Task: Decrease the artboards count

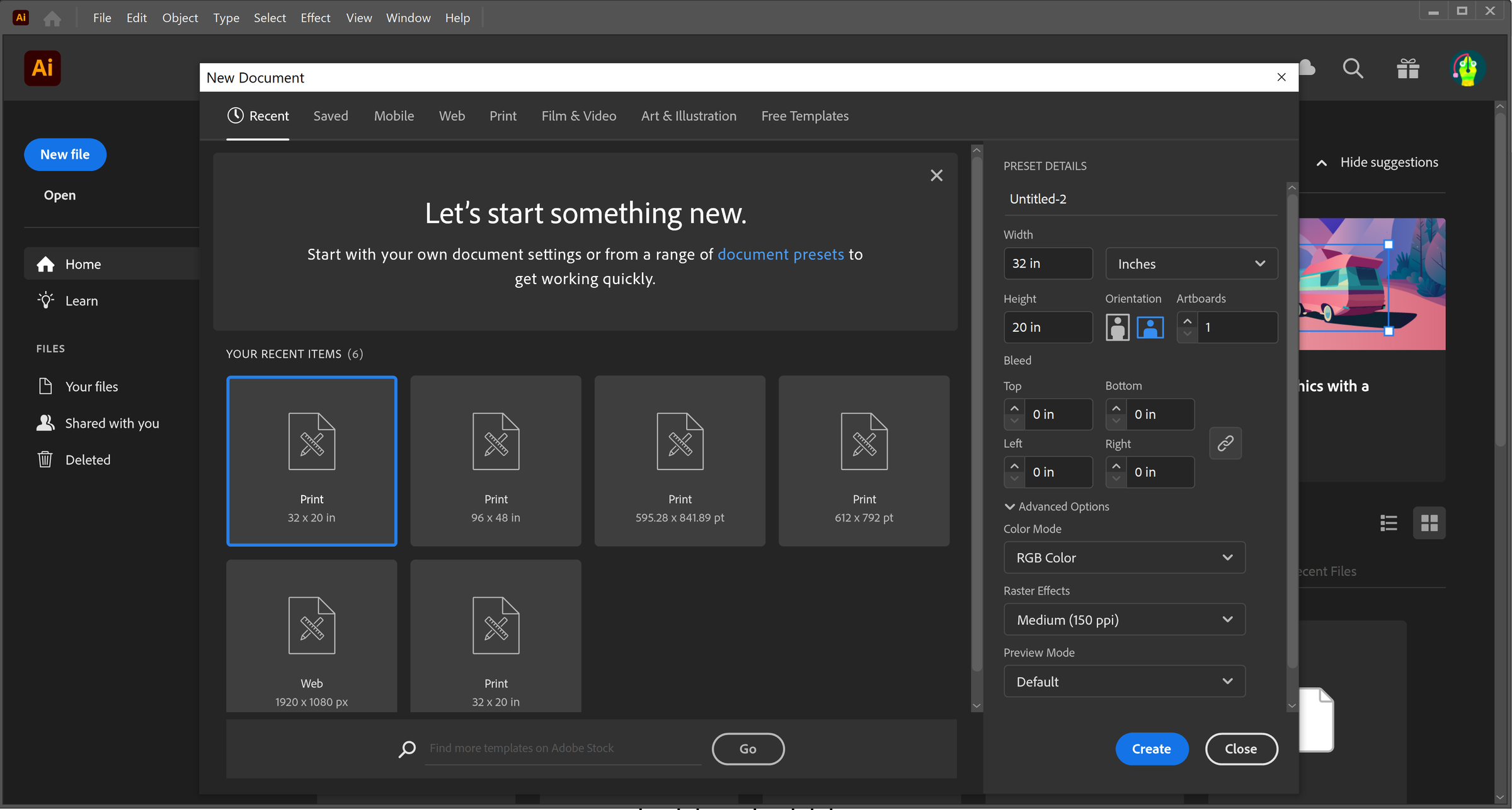Action: click(1187, 334)
